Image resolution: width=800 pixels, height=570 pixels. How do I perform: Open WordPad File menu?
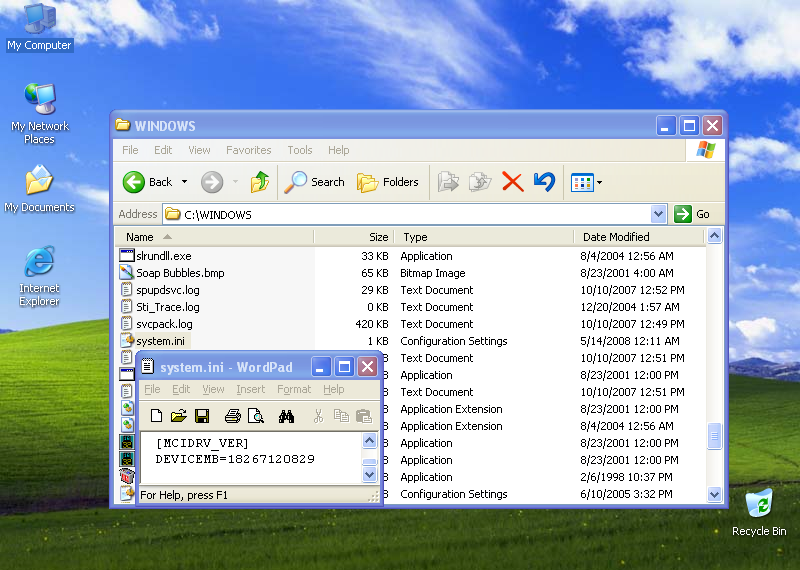tap(152, 389)
